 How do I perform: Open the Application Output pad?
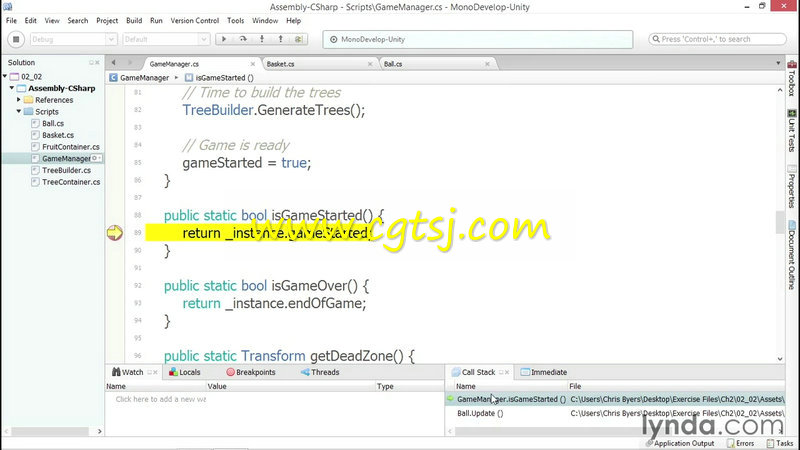pos(679,443)
